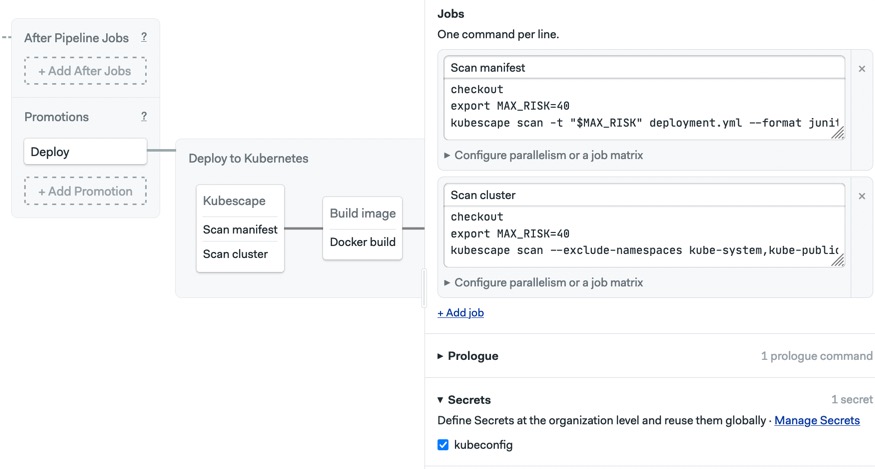This screenshot has height=469, width=875.
Task: Click into Scan cluster commands textarea
Action: coord(640,233)
